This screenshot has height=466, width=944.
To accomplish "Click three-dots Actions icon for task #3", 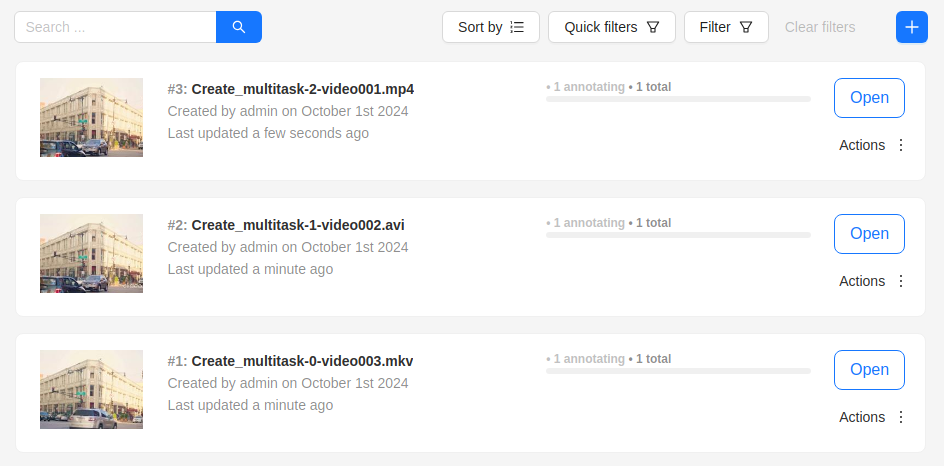I will pos(900,145).
